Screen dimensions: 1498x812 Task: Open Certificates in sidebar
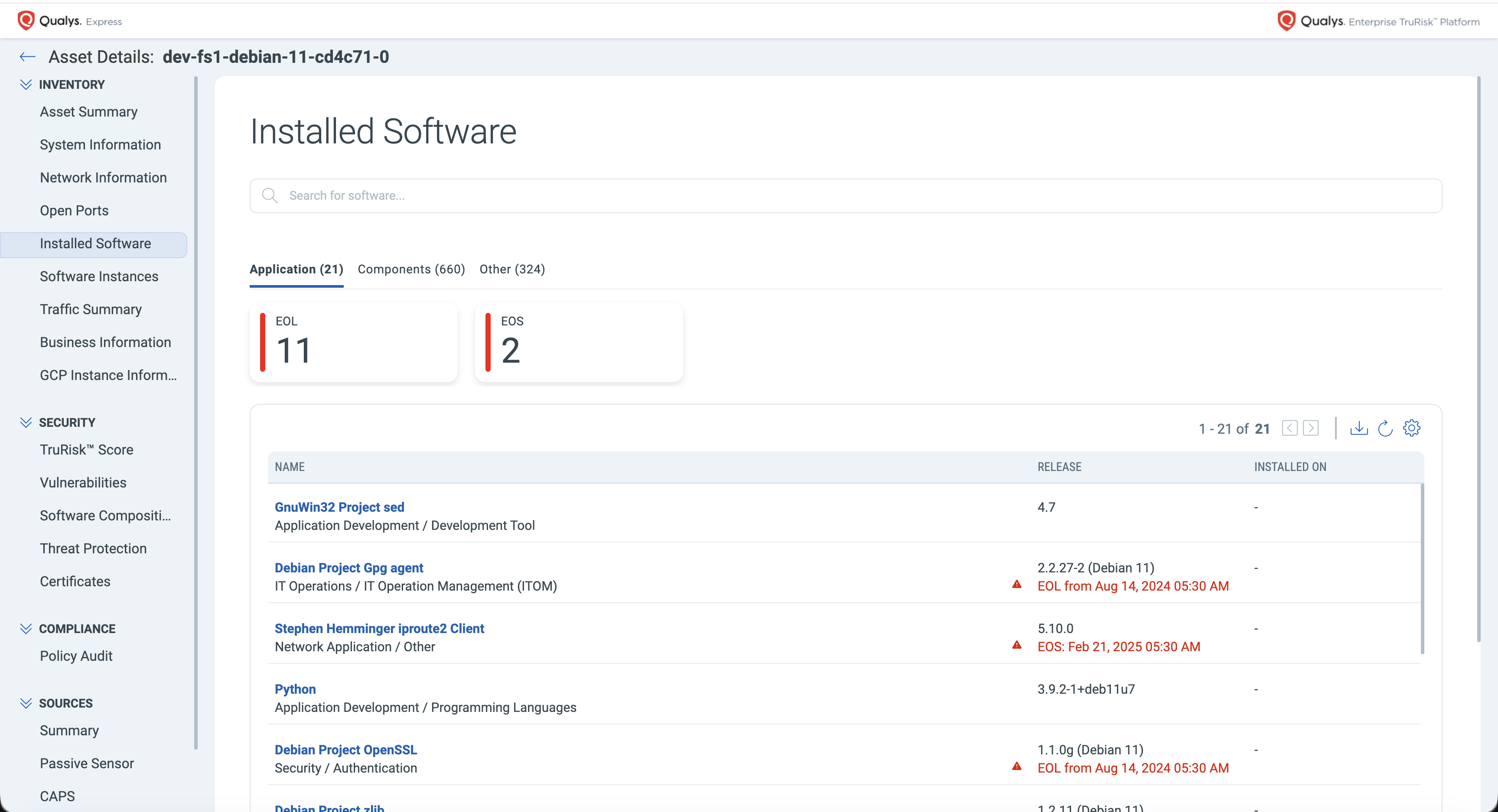(75, 582)
